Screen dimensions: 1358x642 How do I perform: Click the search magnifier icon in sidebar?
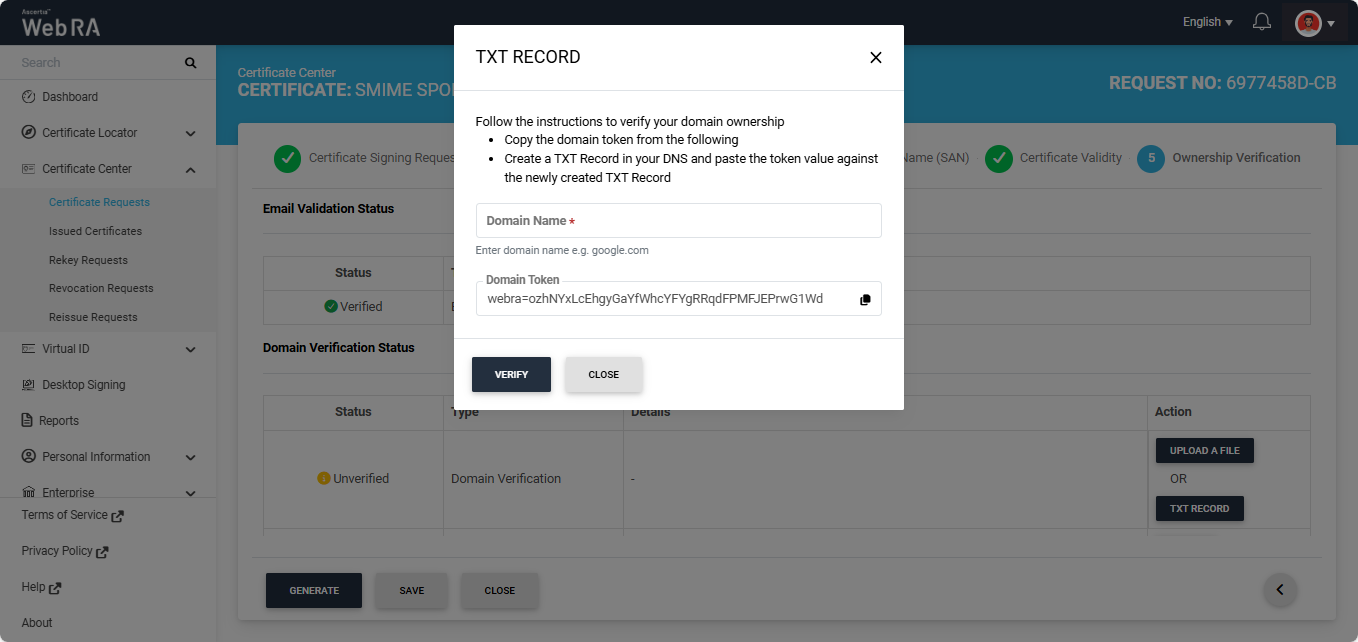click(x=191, y=63)
